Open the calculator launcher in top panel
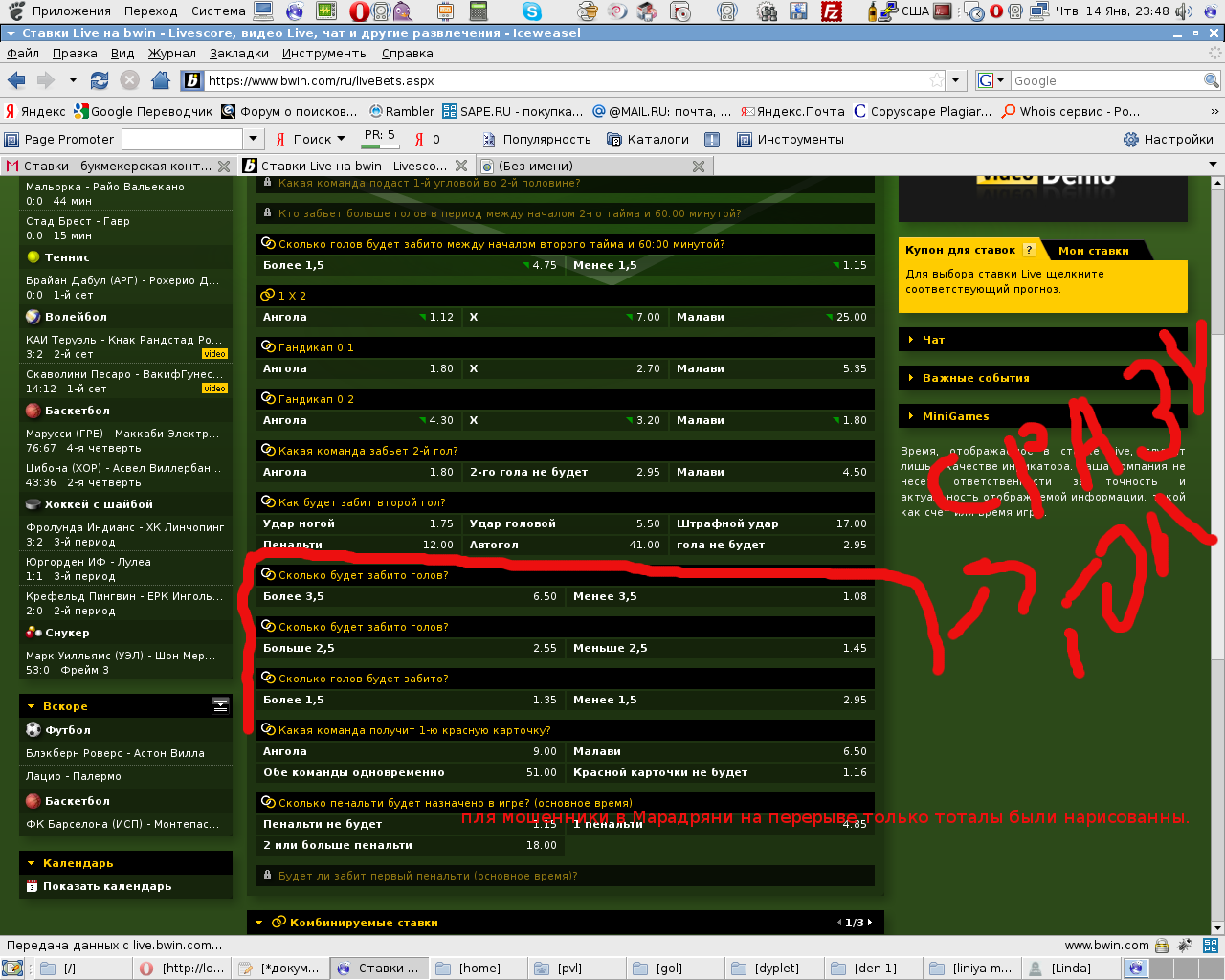The width and height of the screenshot is (1225, 980). tap(479, 11)
